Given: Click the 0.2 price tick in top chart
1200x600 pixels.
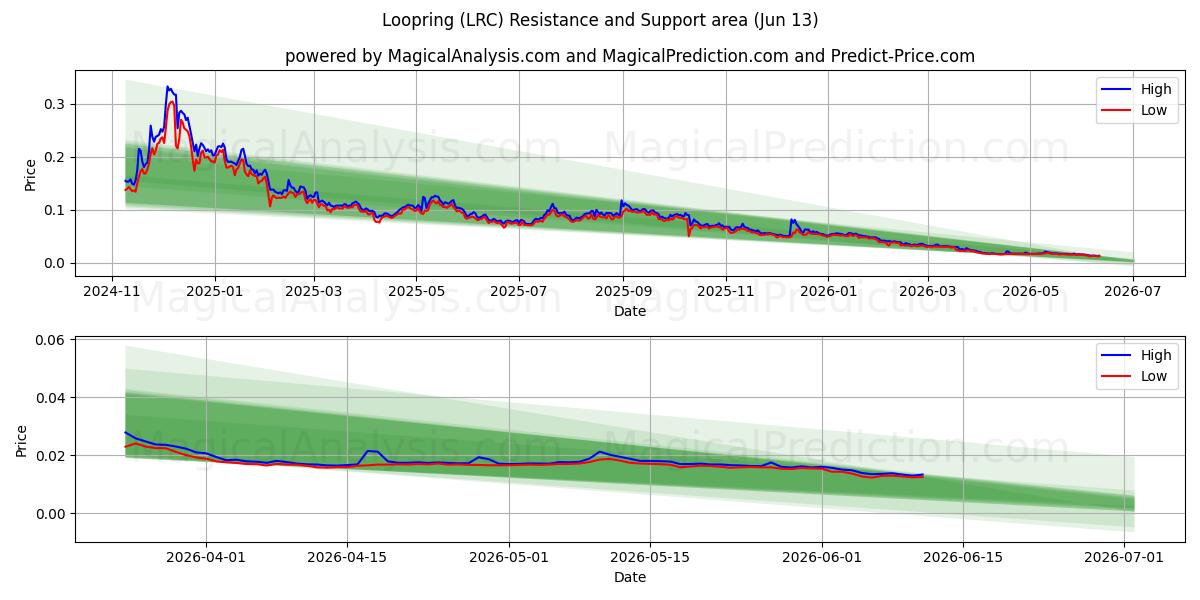Looking at the screenshot, I should point(56,157).
